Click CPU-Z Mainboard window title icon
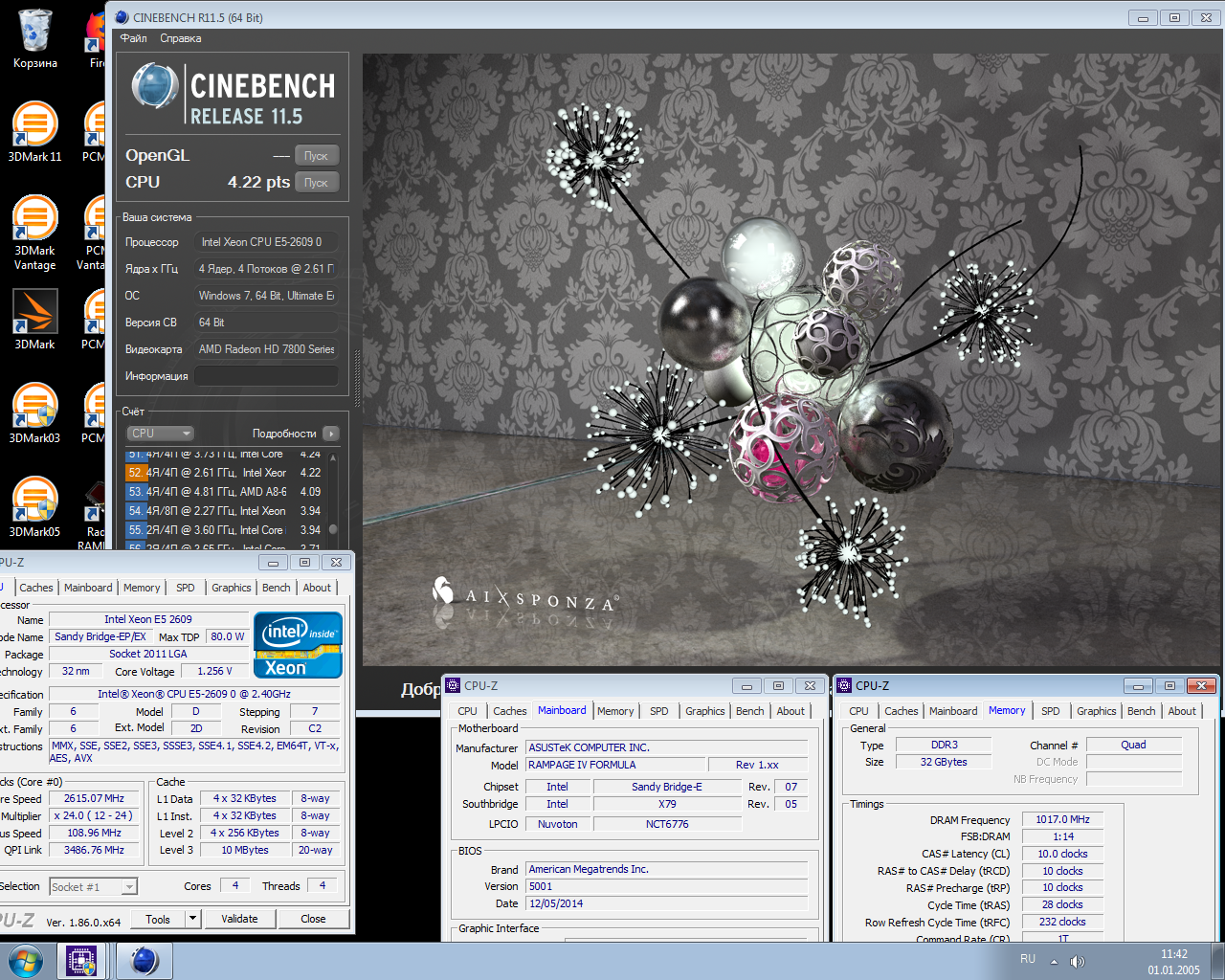 pos(454,685)
